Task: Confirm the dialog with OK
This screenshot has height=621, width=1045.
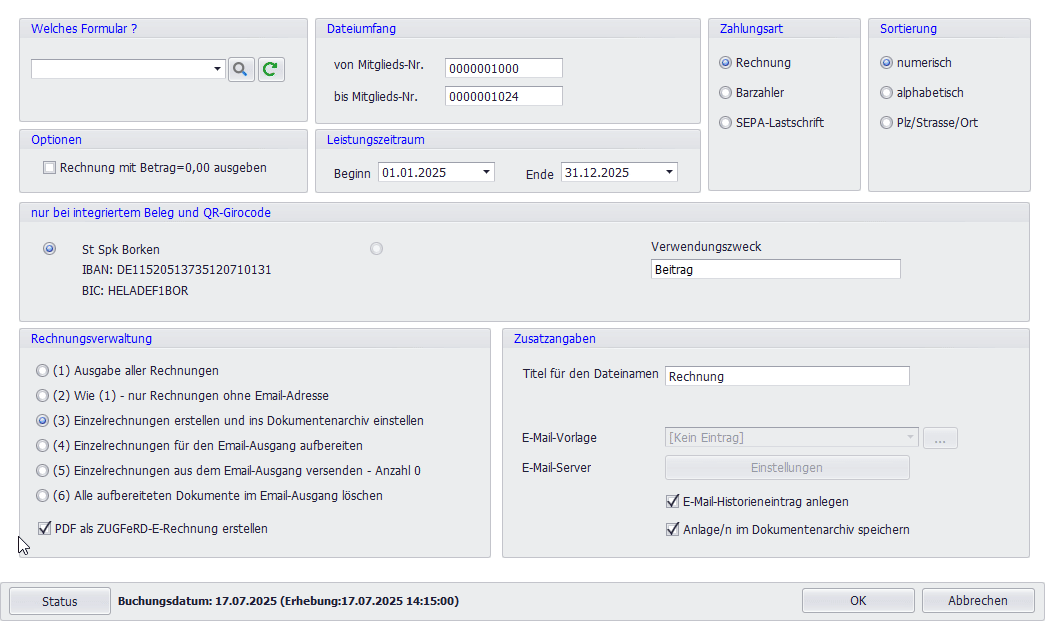Action: (x=857, y=601)
